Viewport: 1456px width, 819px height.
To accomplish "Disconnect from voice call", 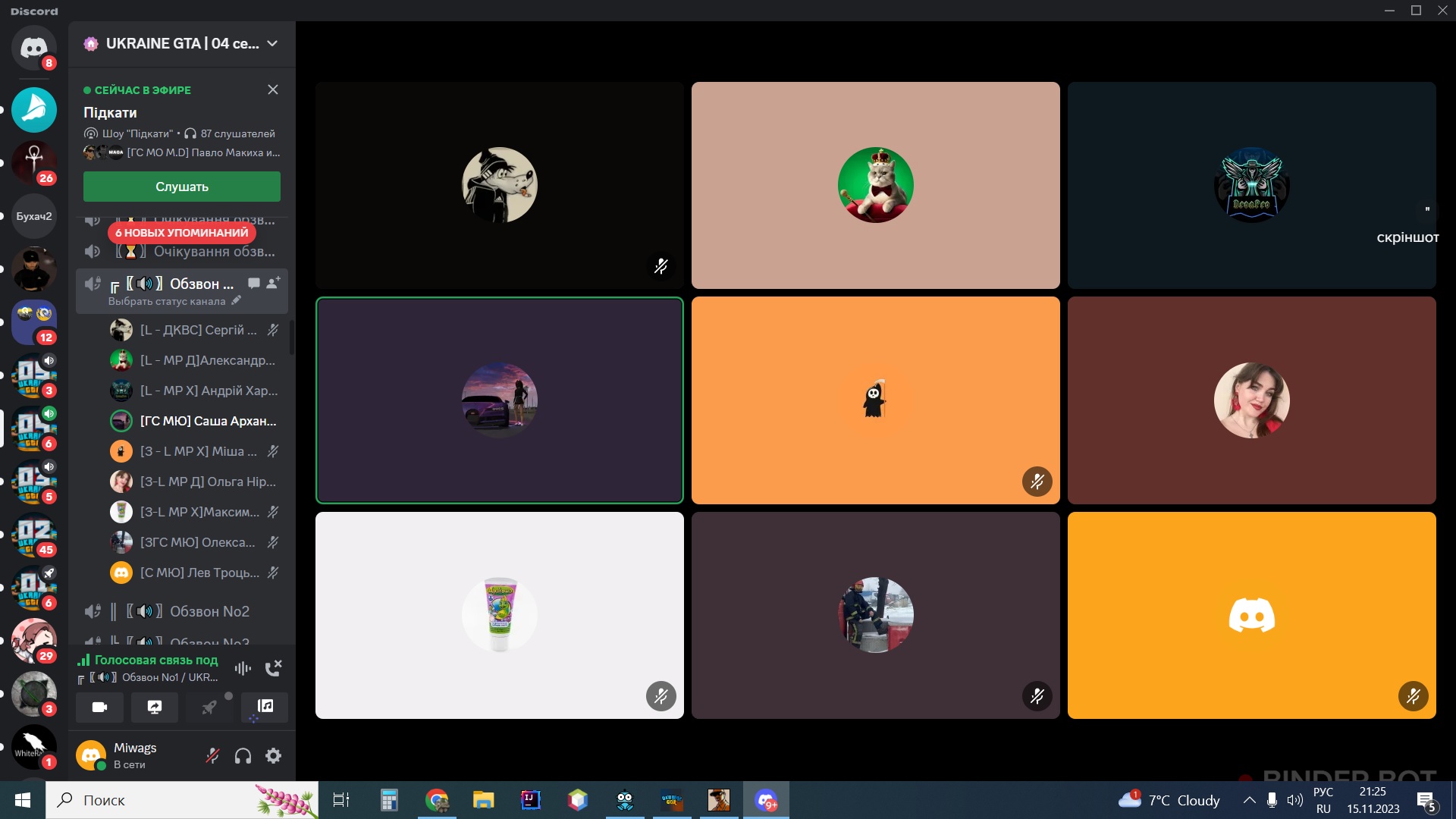I will point(273,668).
